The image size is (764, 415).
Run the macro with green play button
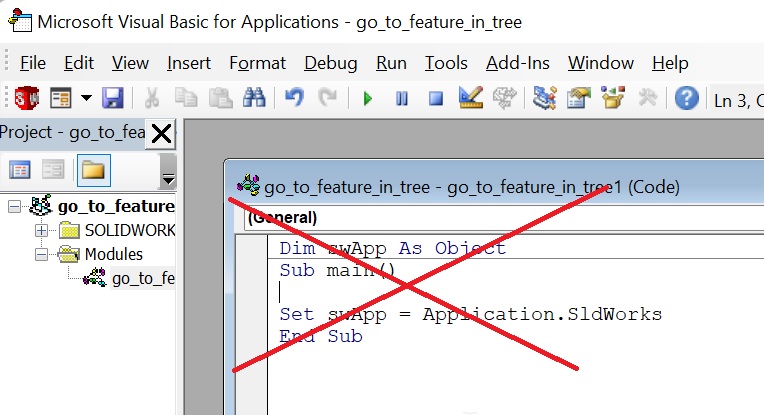pyautogui.click(x=368, y=99)
